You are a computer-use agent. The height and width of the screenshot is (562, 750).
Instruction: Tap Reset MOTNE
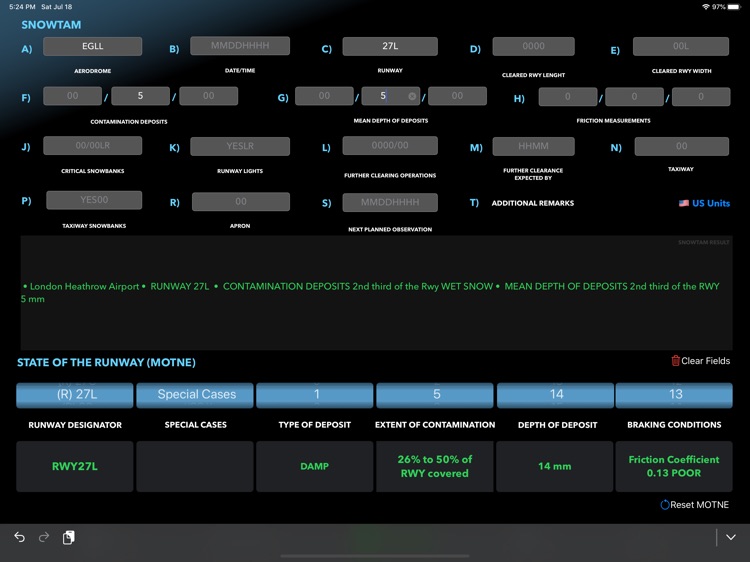coord(695,505)
